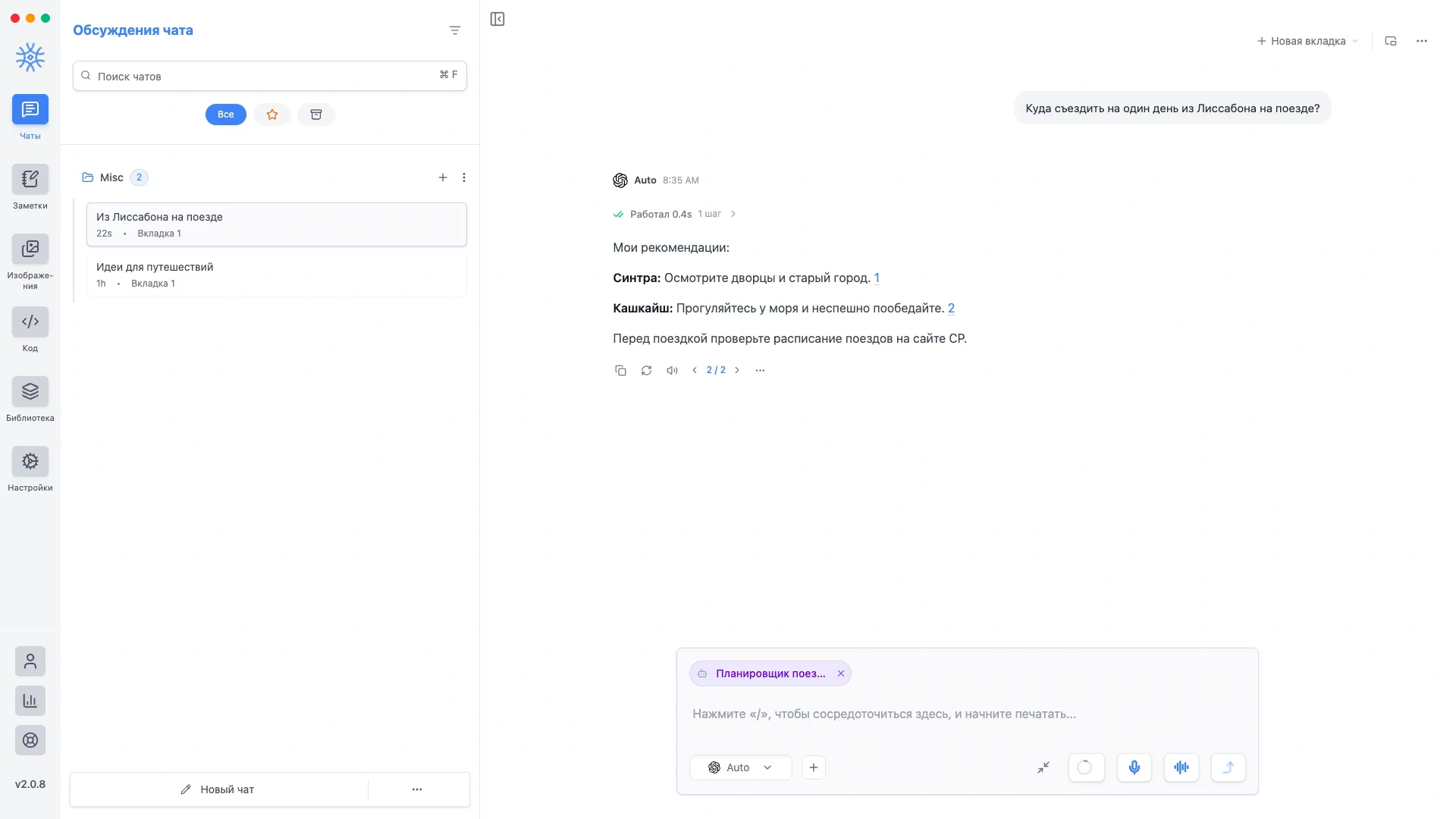This screenshot has width=1456, height=819.
Task: Click the user question bubble
Action: [1172, 108]
